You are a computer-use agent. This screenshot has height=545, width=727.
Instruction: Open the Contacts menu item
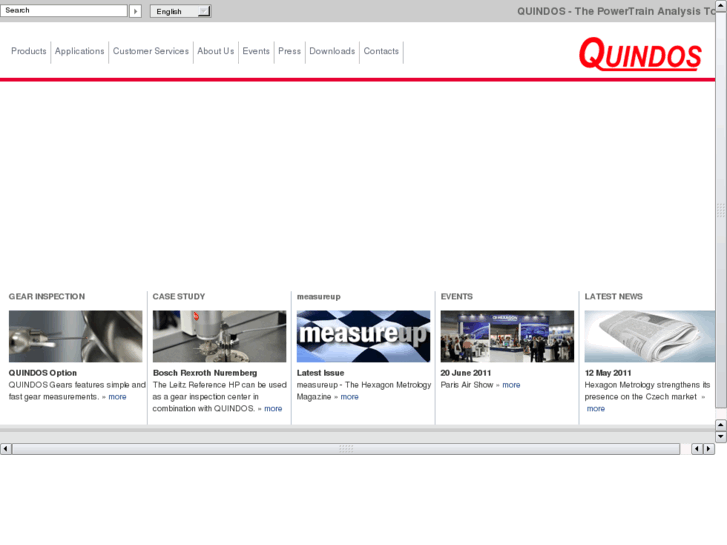381,51
